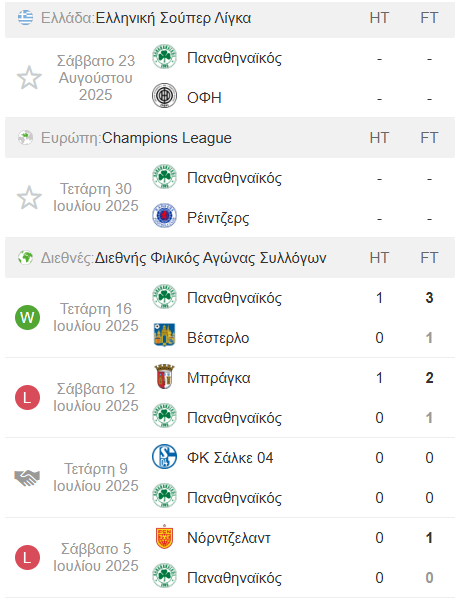The height and width of the screenshot is (605, 460).
Task: Click the Νόρντζελαντ club crest
Action: [164, 537]
